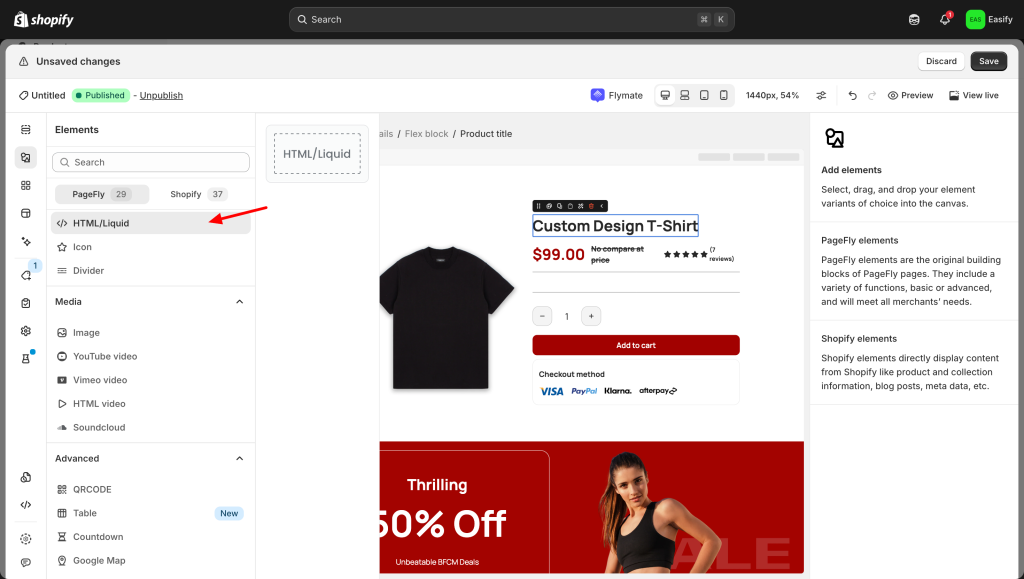Viewport: 1024px width, 579px height.
Task: Switch to the Shopify elements tab
Action: [198, 194]
